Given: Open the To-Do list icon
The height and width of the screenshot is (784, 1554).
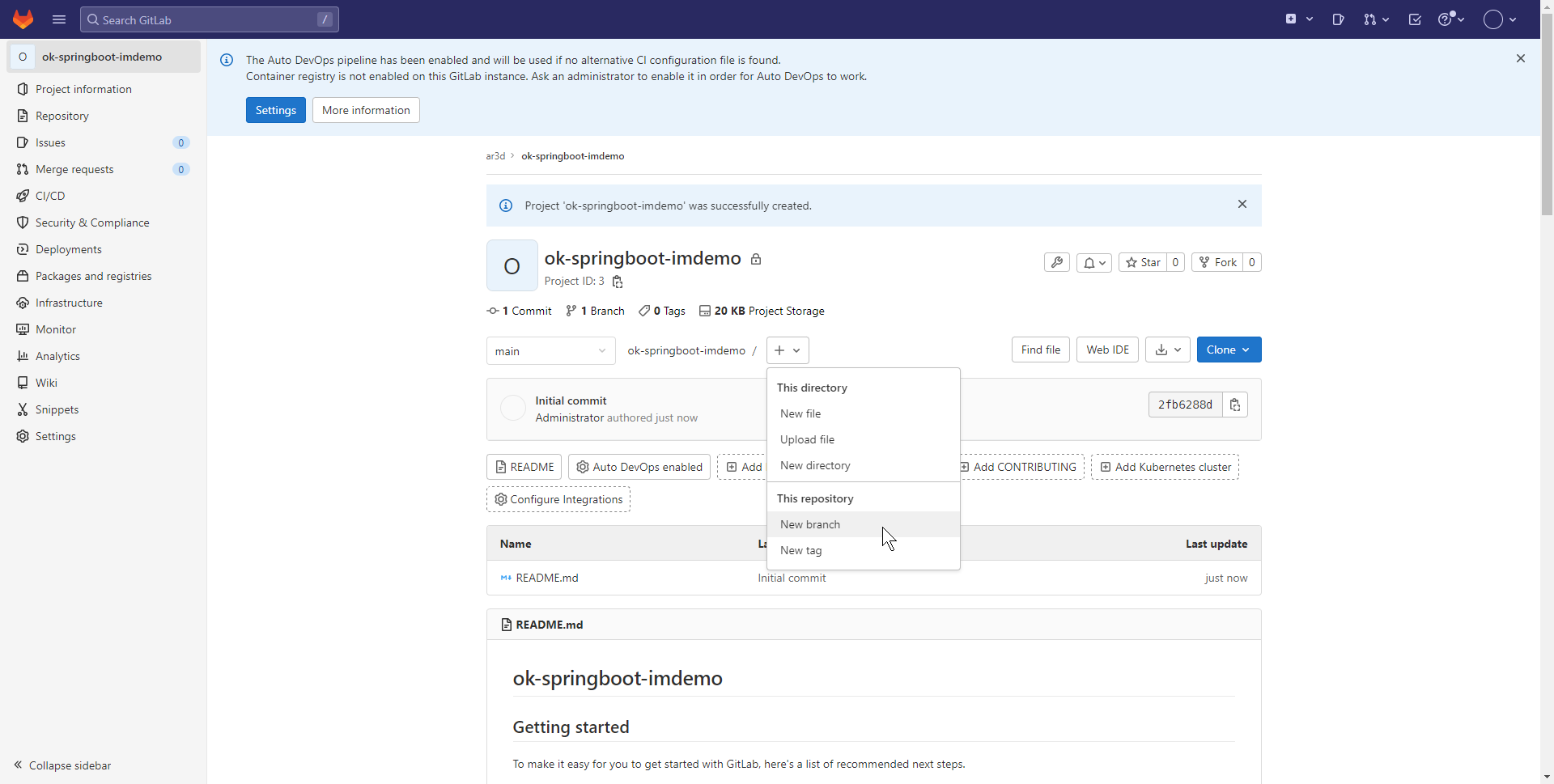Looking at the screenshot, I should coord(1415,19).
